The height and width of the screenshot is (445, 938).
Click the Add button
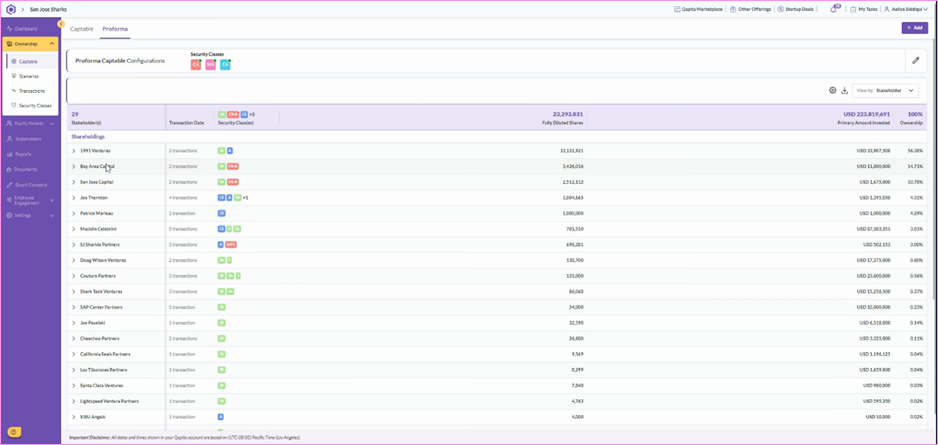pyautogui.click(x=915, y=28)
